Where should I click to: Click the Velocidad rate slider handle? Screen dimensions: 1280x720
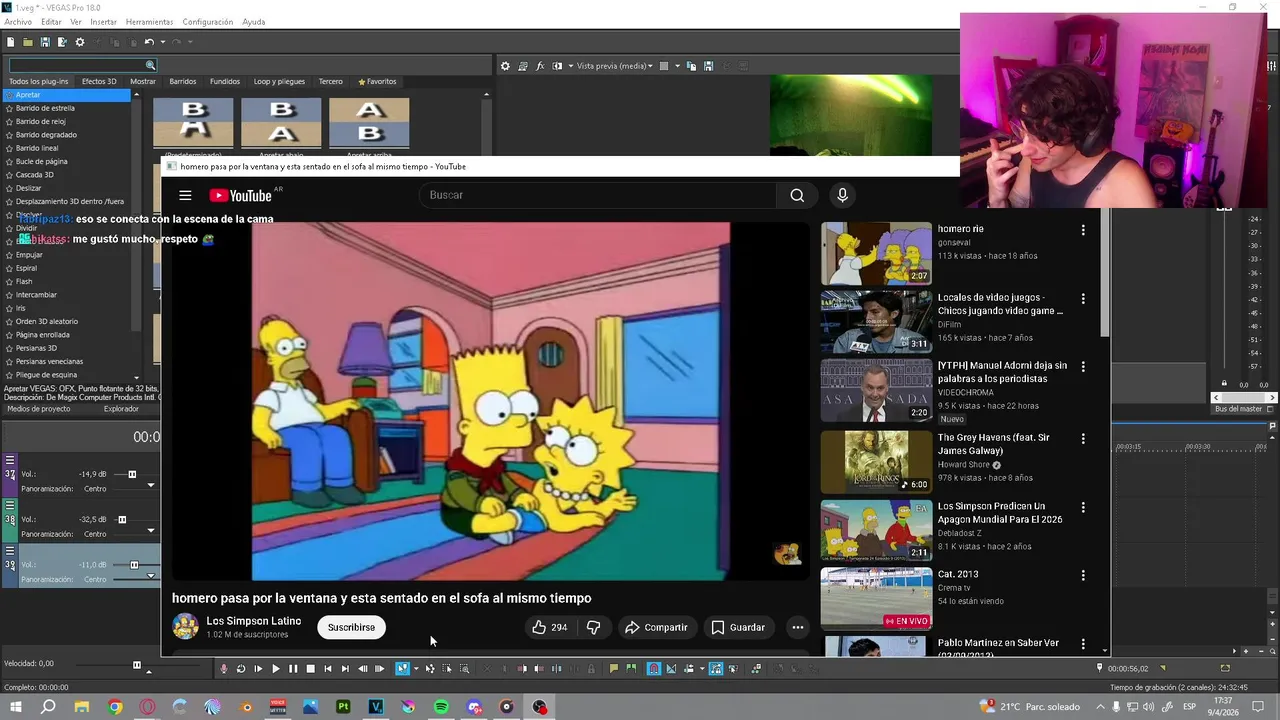point(137,664)
